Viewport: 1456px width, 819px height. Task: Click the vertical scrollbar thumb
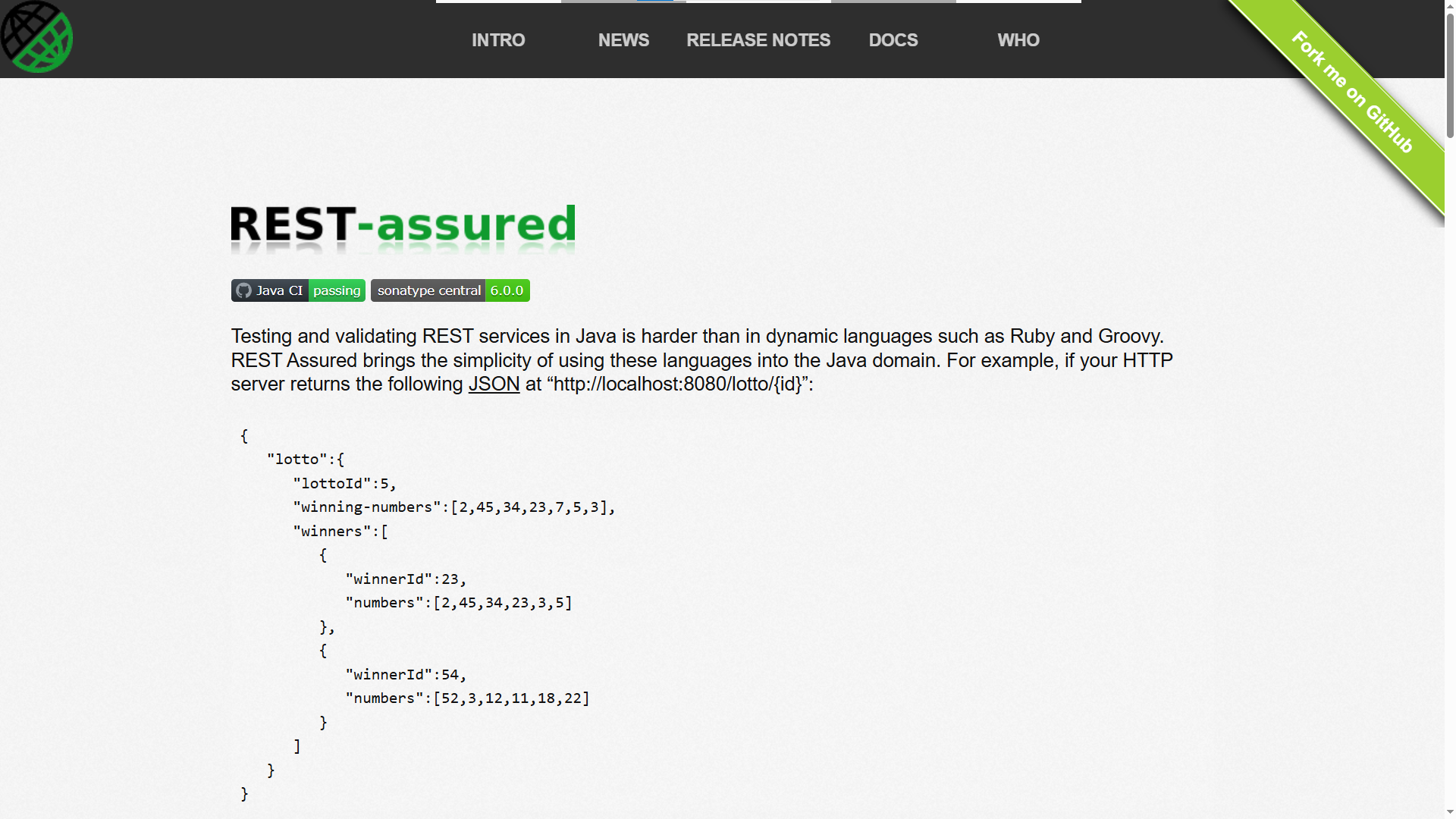[1450, 76]
